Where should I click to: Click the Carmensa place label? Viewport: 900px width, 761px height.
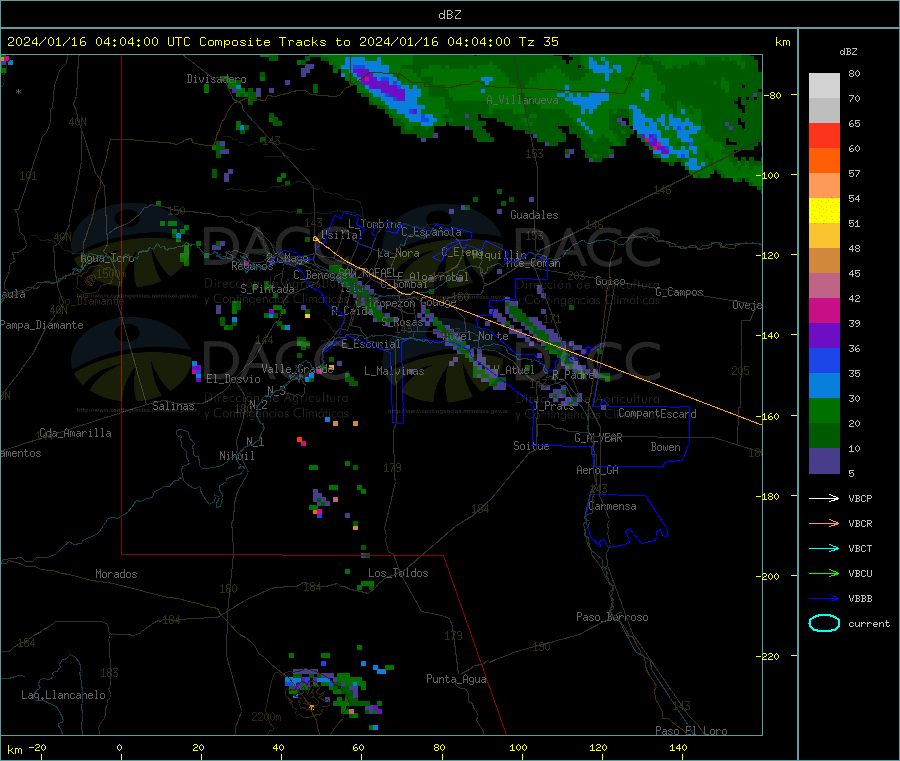tap(612, 506)
